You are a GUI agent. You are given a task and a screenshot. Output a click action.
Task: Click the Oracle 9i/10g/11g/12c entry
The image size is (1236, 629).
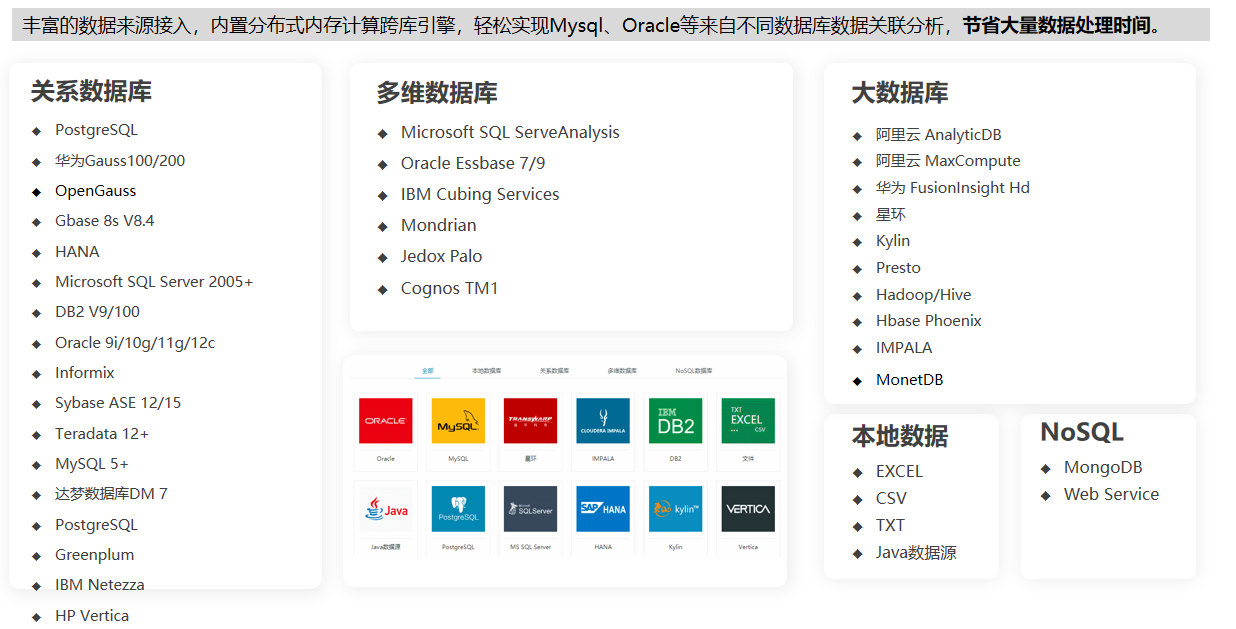coord(135,343)
